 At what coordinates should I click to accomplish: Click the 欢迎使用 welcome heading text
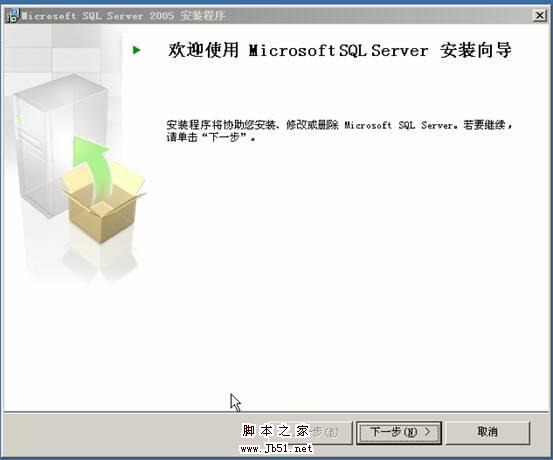click(x=203, y=50)
